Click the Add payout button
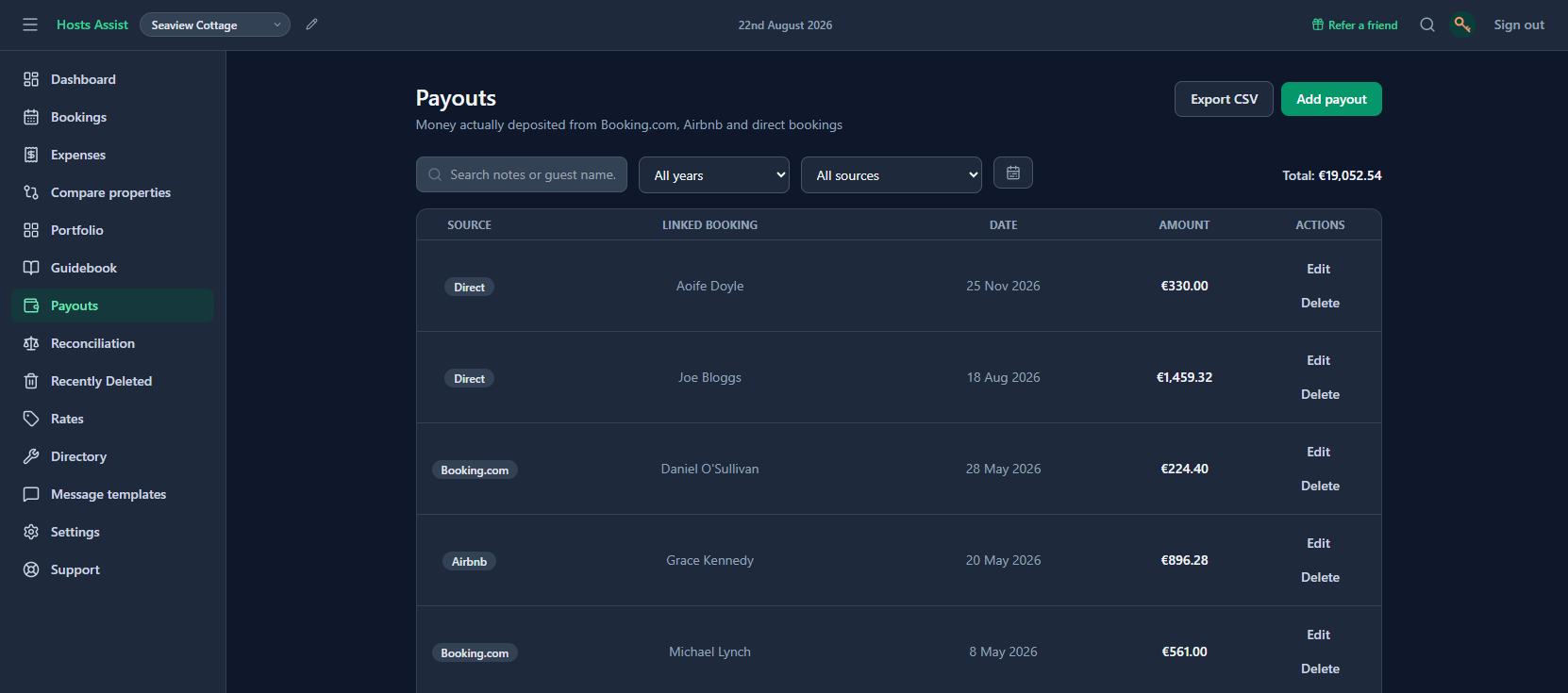This screenshot has width=1568, height=693. (x=1331, y=99)
